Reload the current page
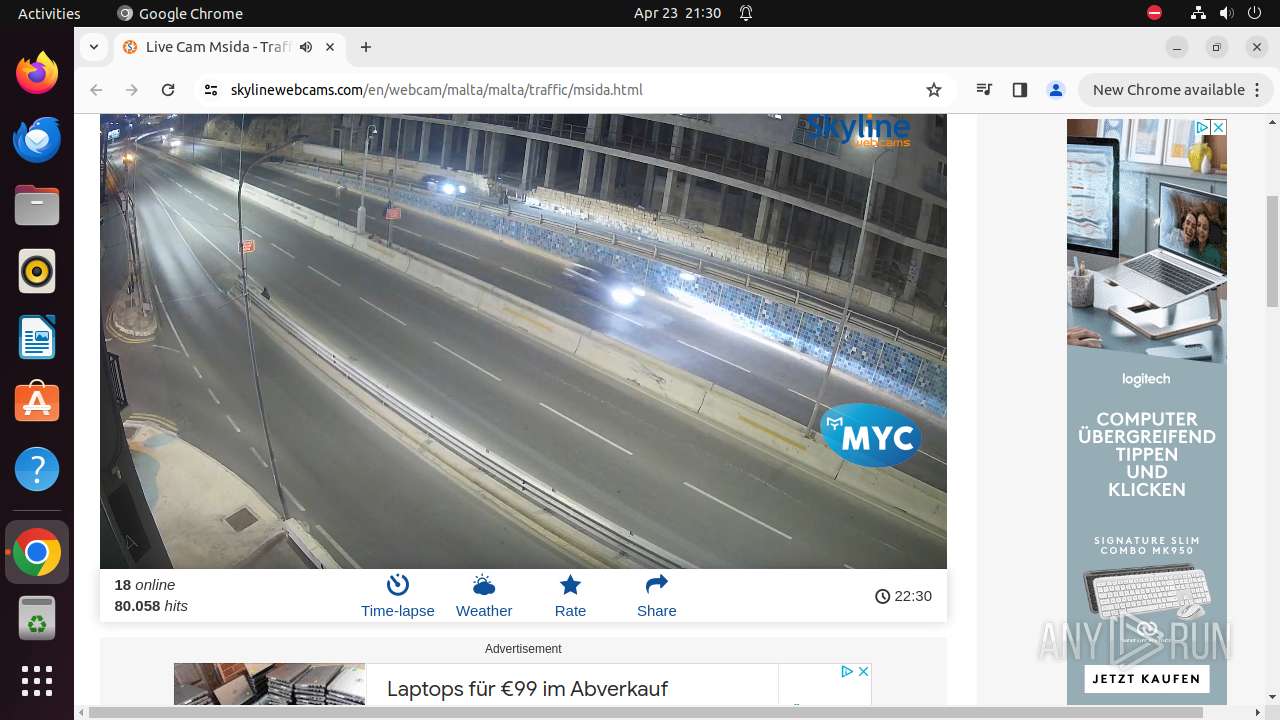Viewport: 1280px width, 720px height. pos(168,90)
